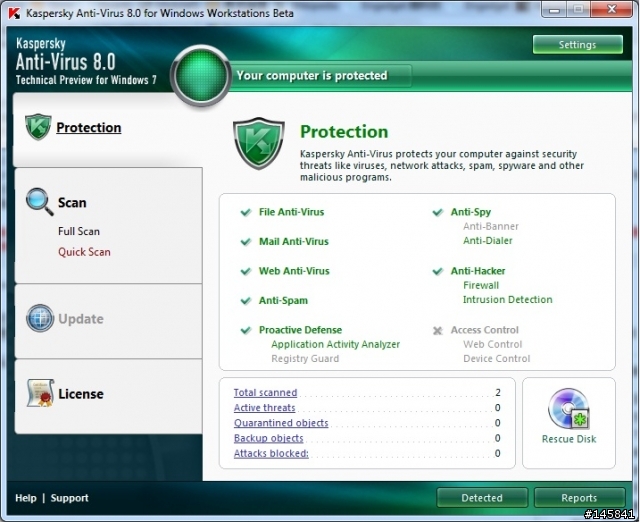Open Intrusion Detection entry
640x522 pixels.
click(x=507, y=300)
